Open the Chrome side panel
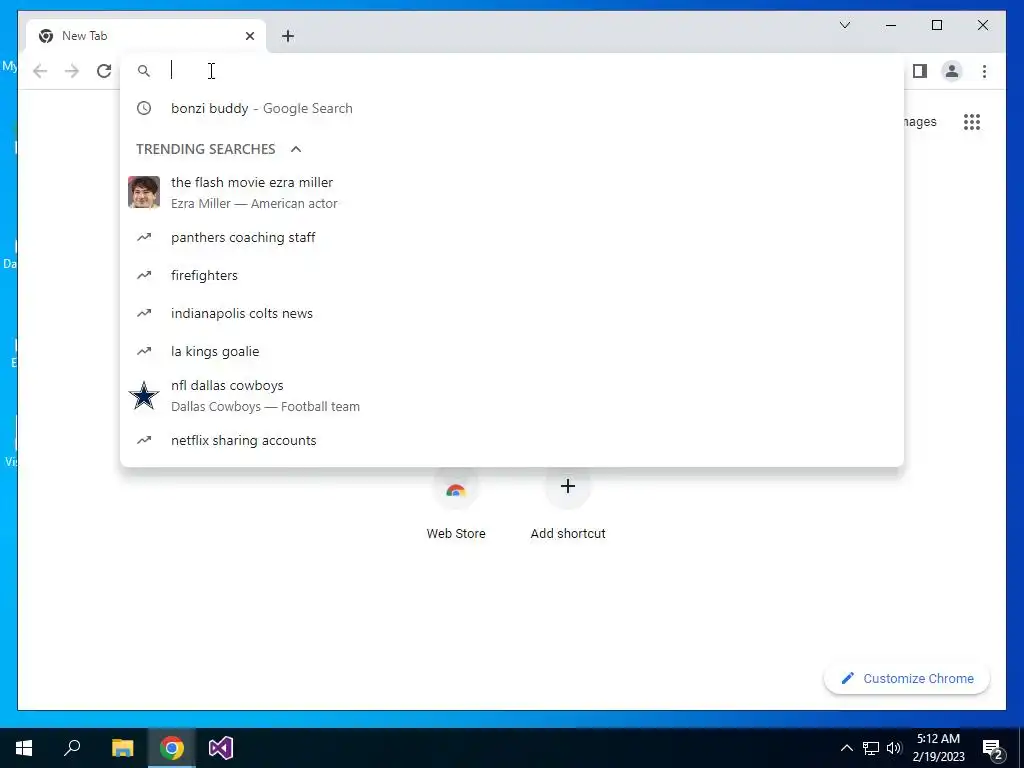 click(920, 71)
